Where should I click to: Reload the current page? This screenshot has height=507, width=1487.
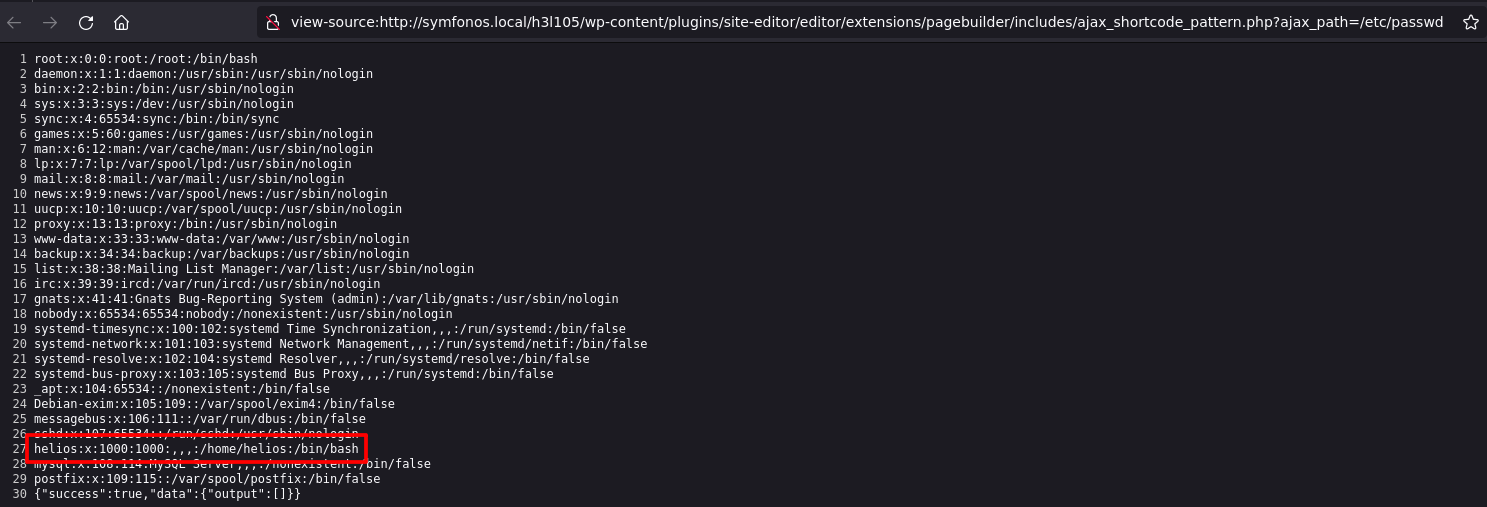(86, 22)
